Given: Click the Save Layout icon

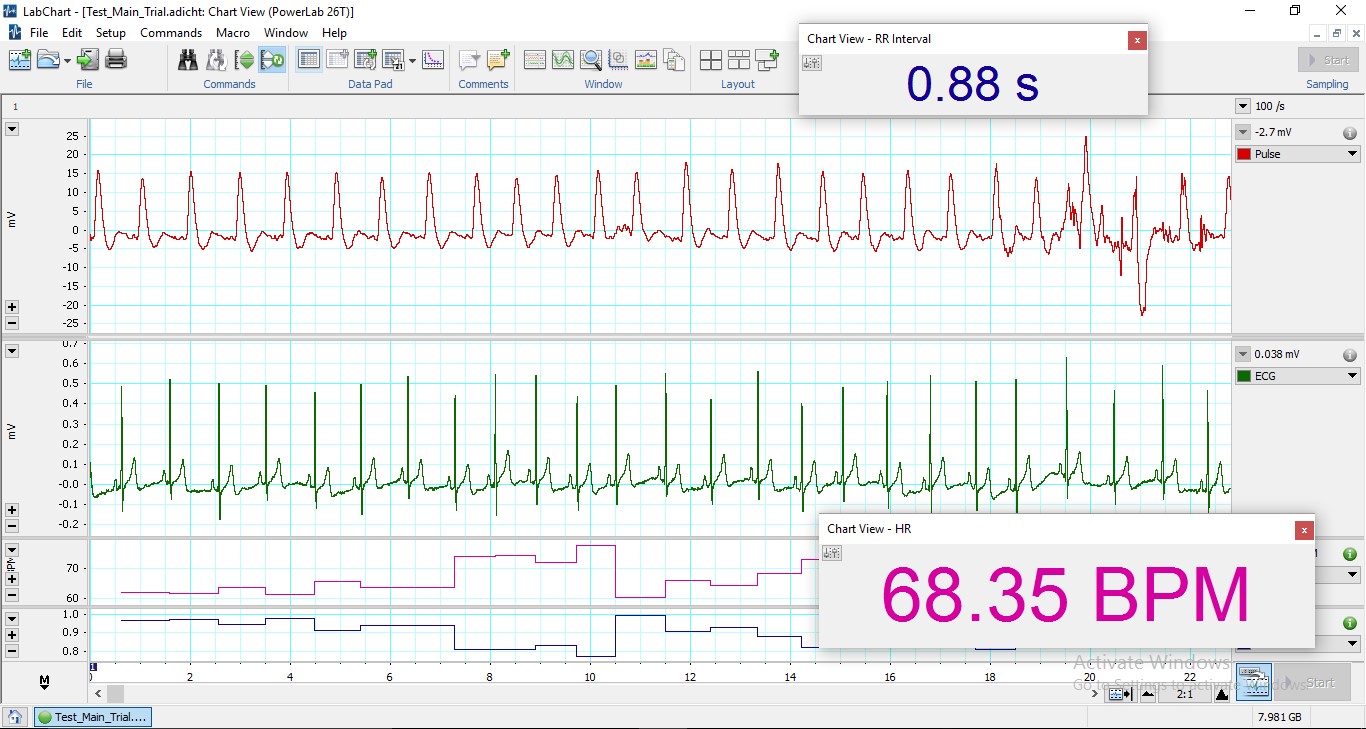Looking at the screenshot, I should [x=767, y=60].
